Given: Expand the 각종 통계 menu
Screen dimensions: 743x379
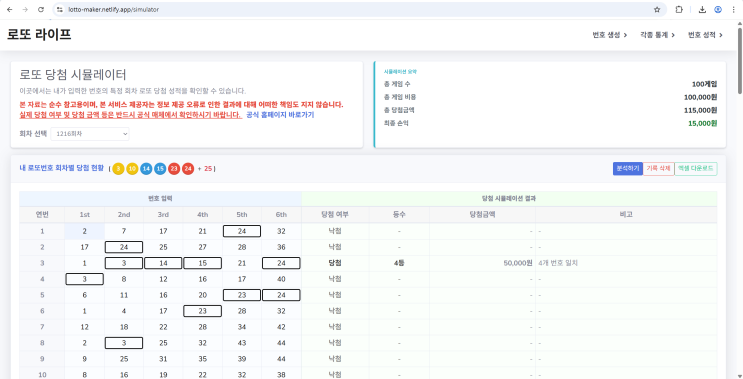Looking at the screenshot, I should (x=657, y=35).
